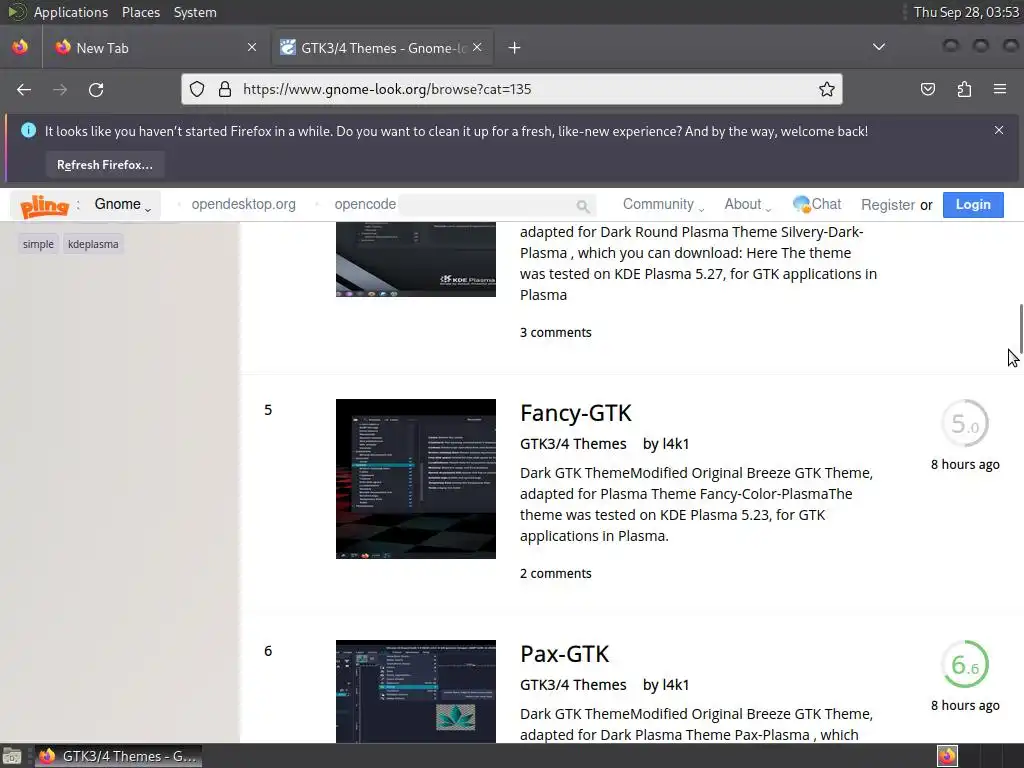Bookmark this page with the star icon
The width and height of the screenshot is (1024, 768).
[827, 89]
